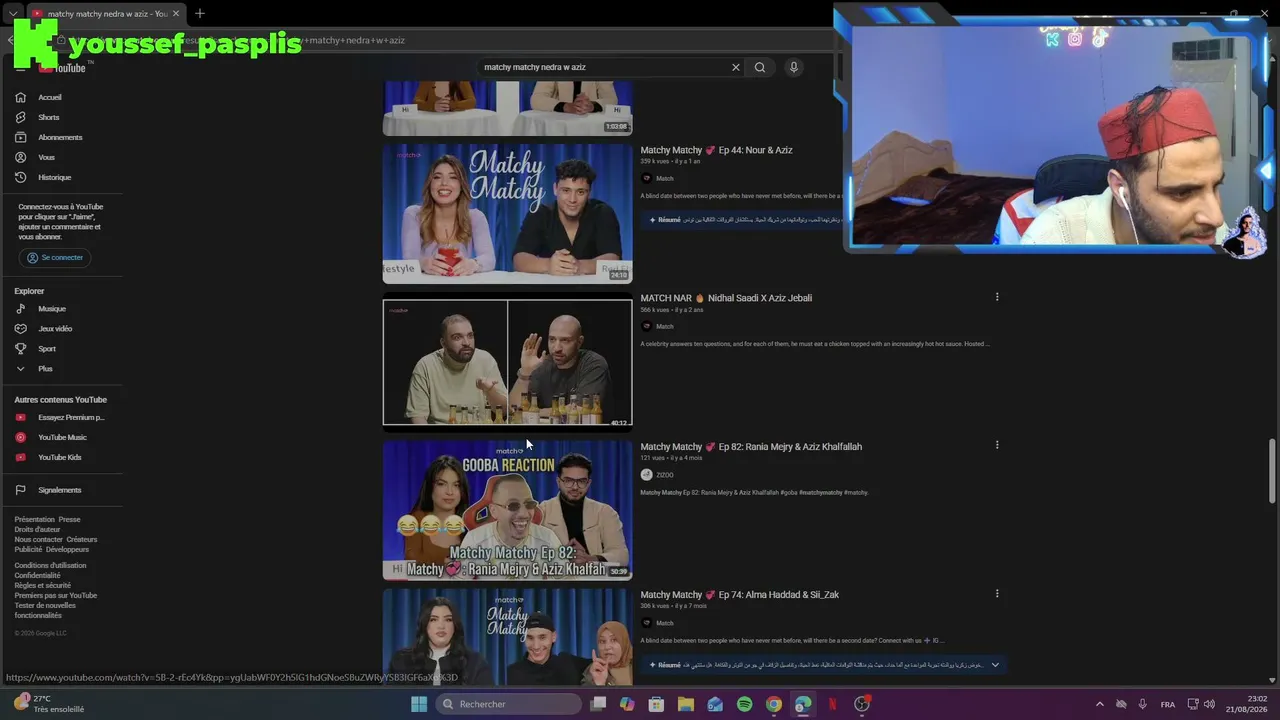Screen dimensions: 1280x720
Task: Open the Presse footer link
Action: [x=69, y=520]
